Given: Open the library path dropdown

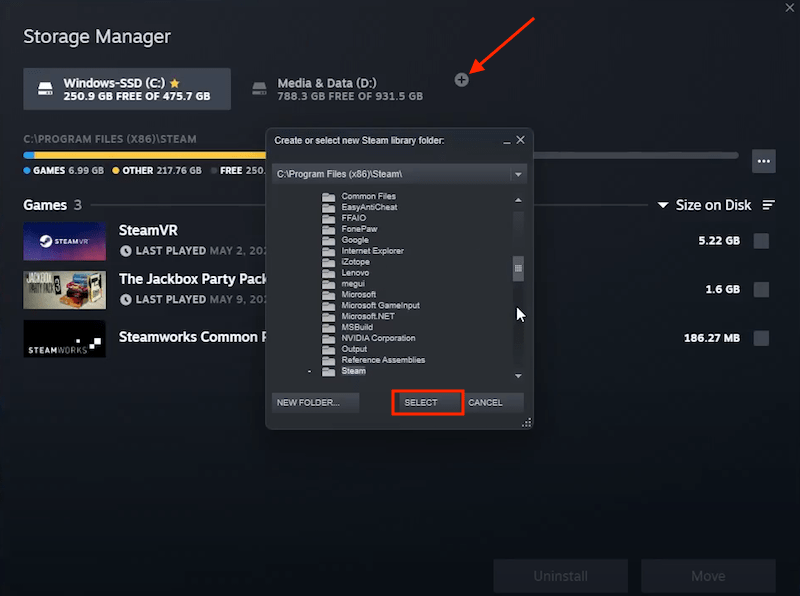Looking at the screenshot, I should [518, 173].
